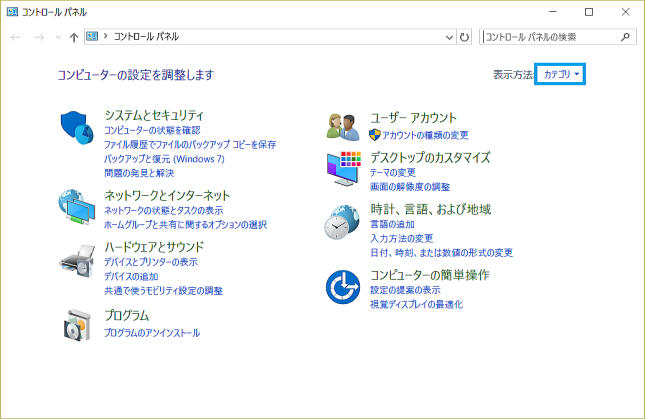Click the search magnifier icon

[626, 37]
